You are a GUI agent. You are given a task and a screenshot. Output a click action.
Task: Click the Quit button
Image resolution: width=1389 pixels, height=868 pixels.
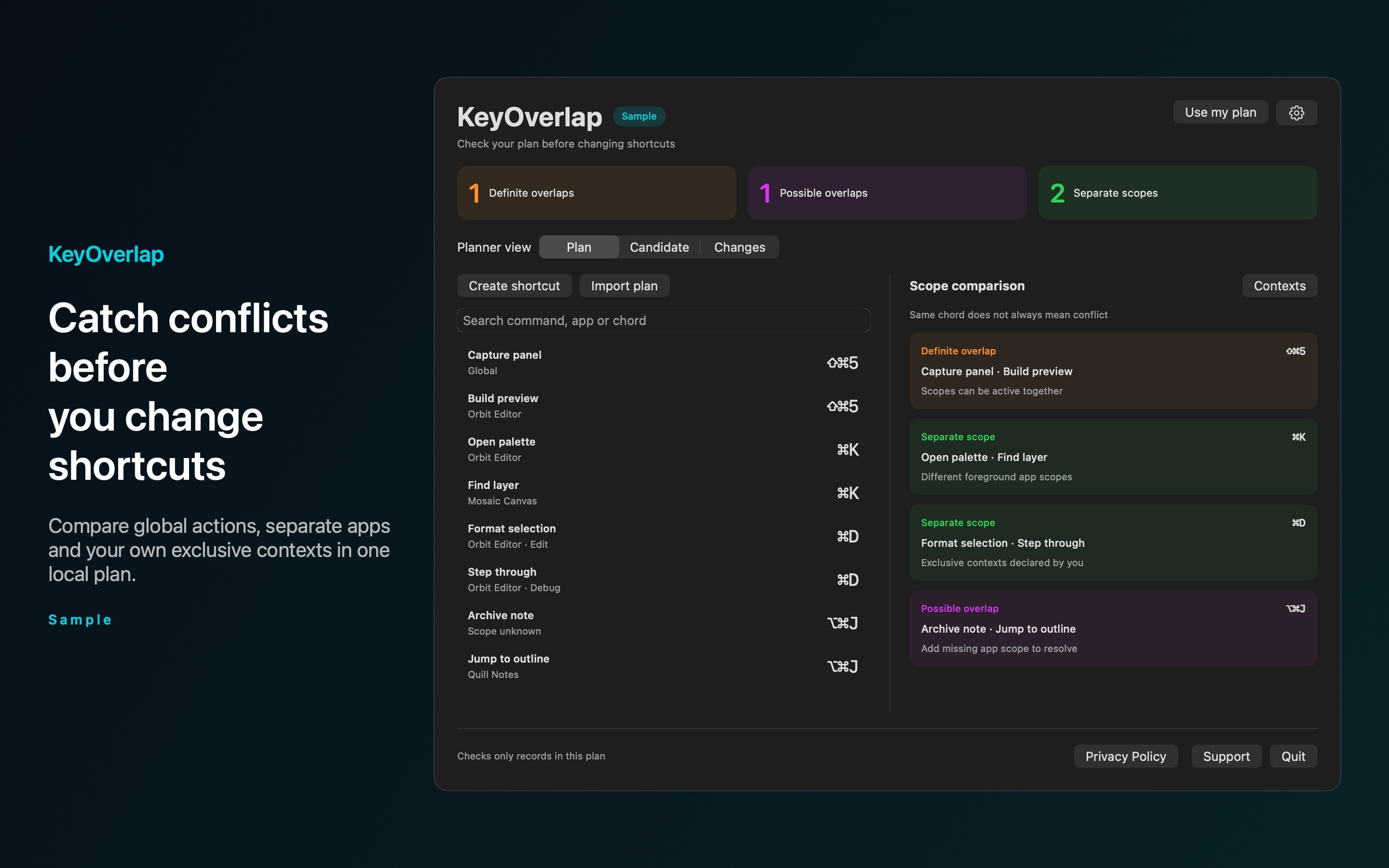coord(1293,757)
